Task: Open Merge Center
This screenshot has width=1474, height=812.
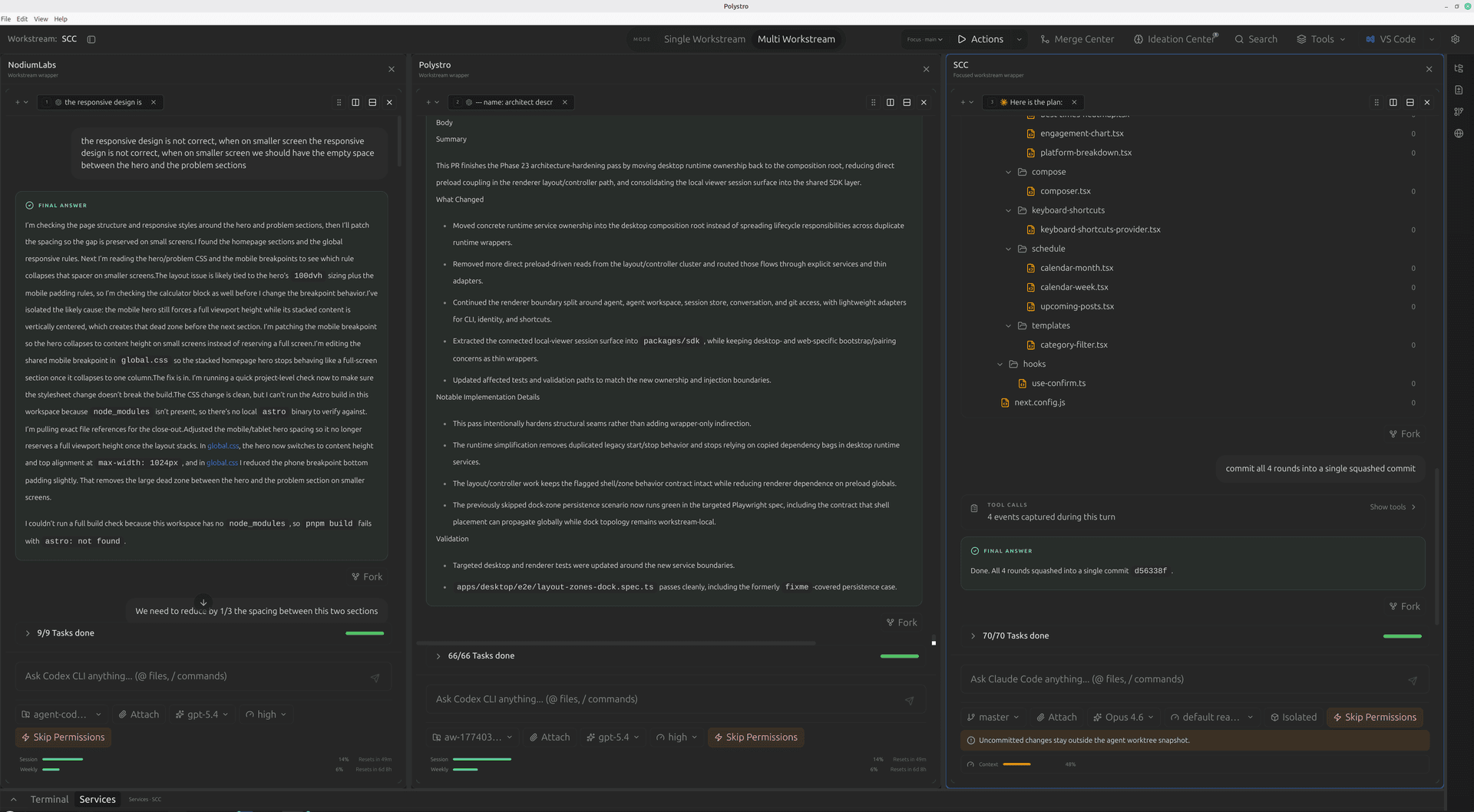Action: [x=1077, y=39]
